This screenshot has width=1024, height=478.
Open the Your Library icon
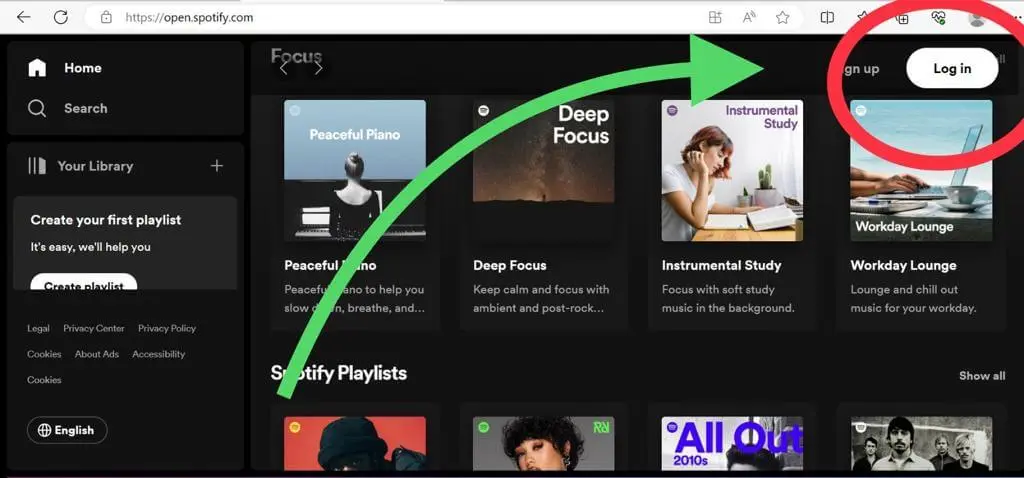[x=37, y=166]
